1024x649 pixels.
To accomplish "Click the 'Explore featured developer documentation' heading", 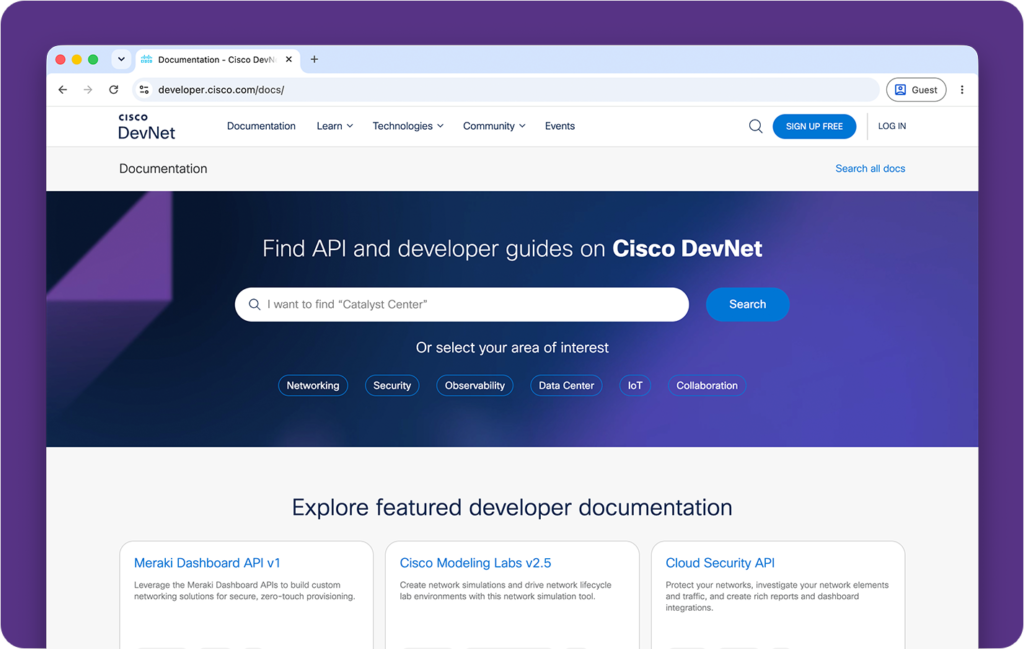I will (x=512, y=507).
